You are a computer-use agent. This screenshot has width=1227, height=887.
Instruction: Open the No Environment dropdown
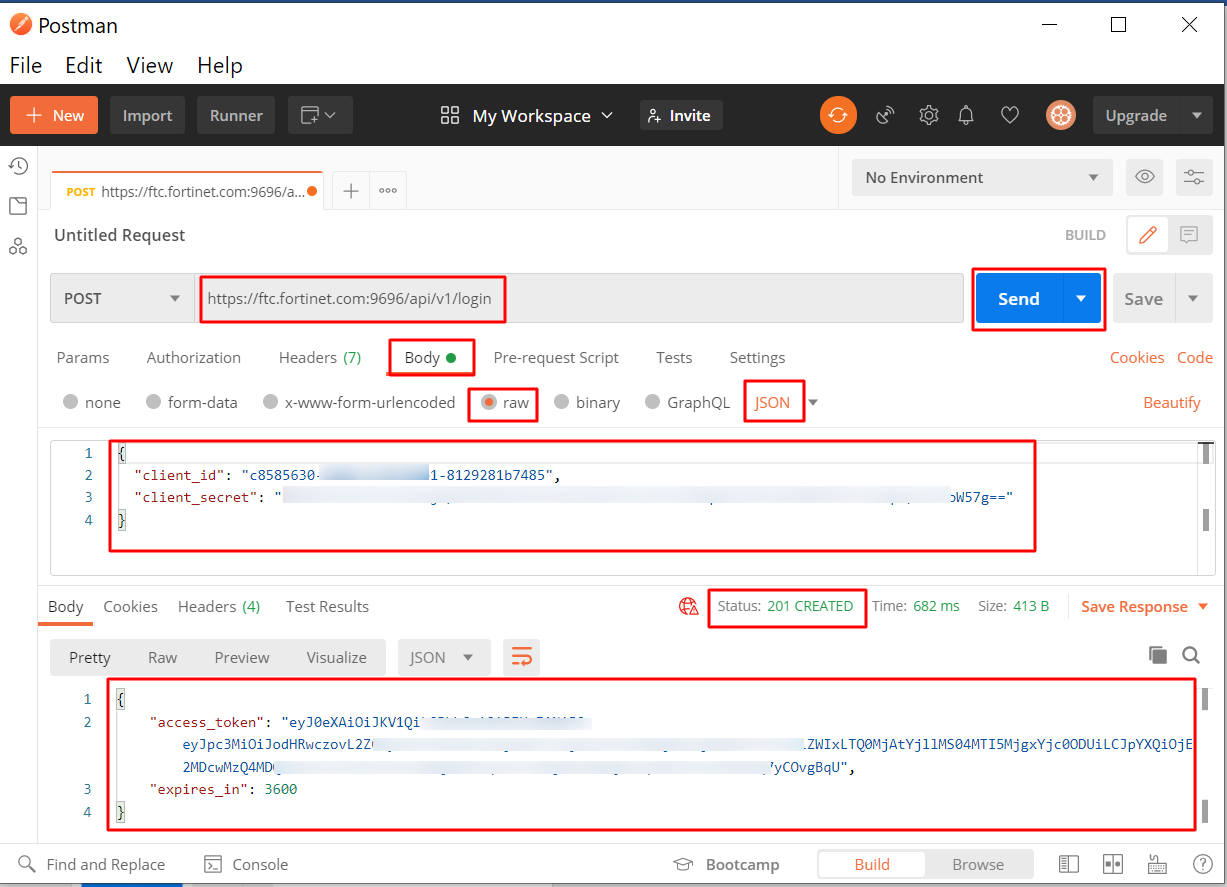(982, 177)
